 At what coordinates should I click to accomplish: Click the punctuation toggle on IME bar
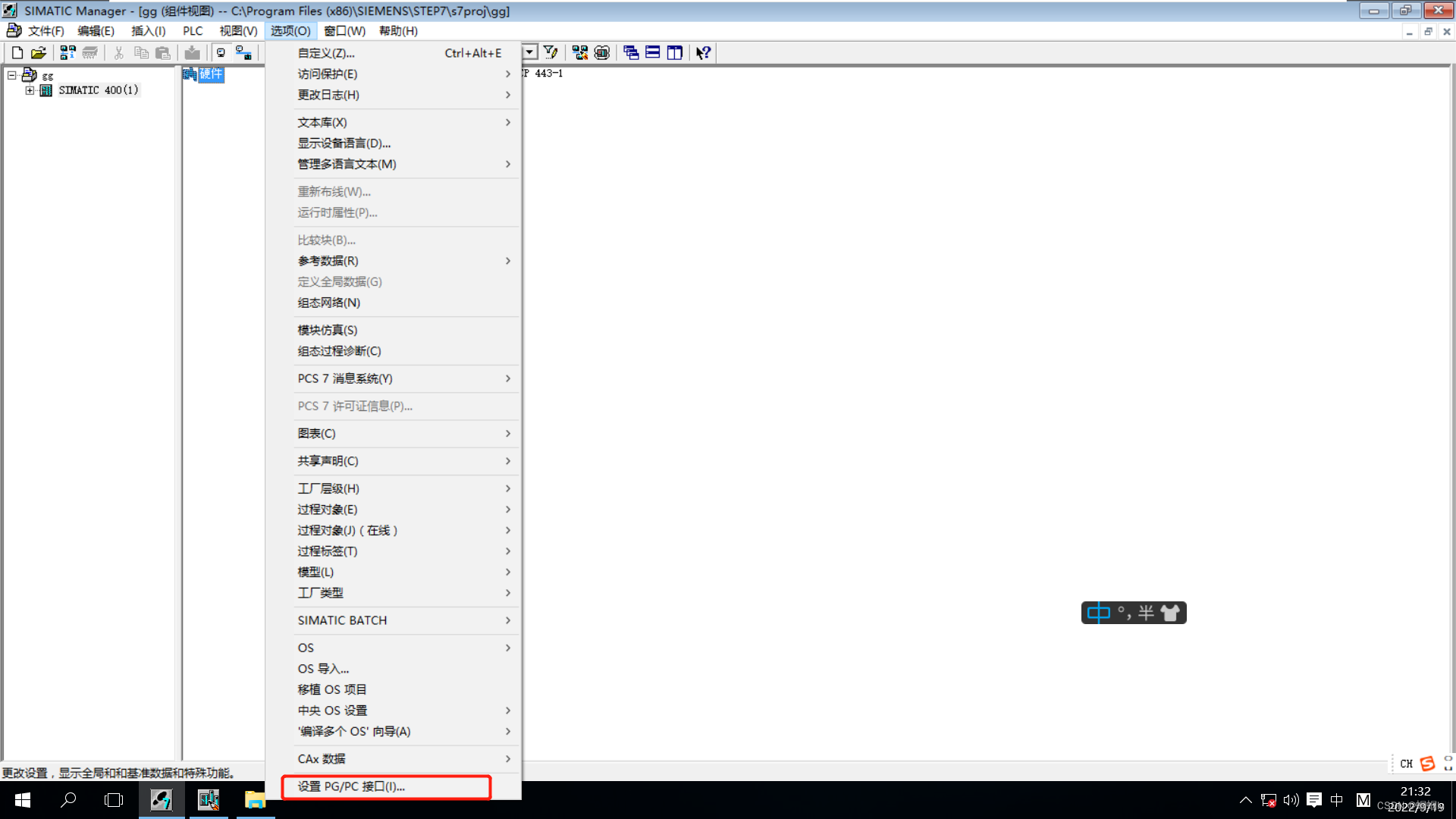tap(1124, 613)
